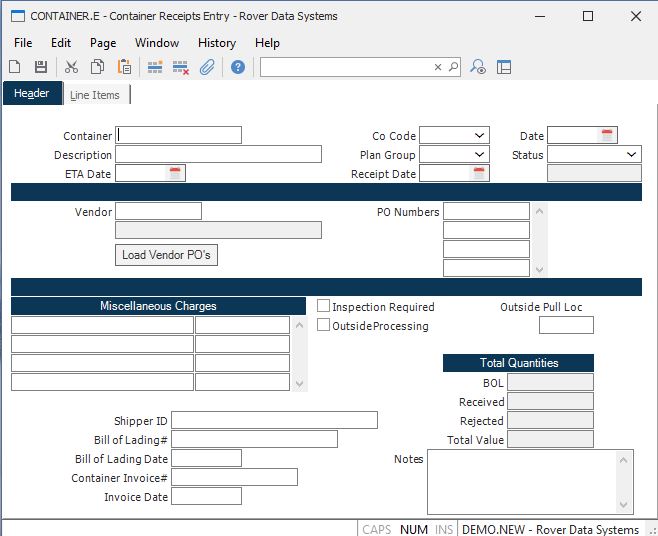
Task: Open attachments with the paperclip icon
Action: (207, 67)
